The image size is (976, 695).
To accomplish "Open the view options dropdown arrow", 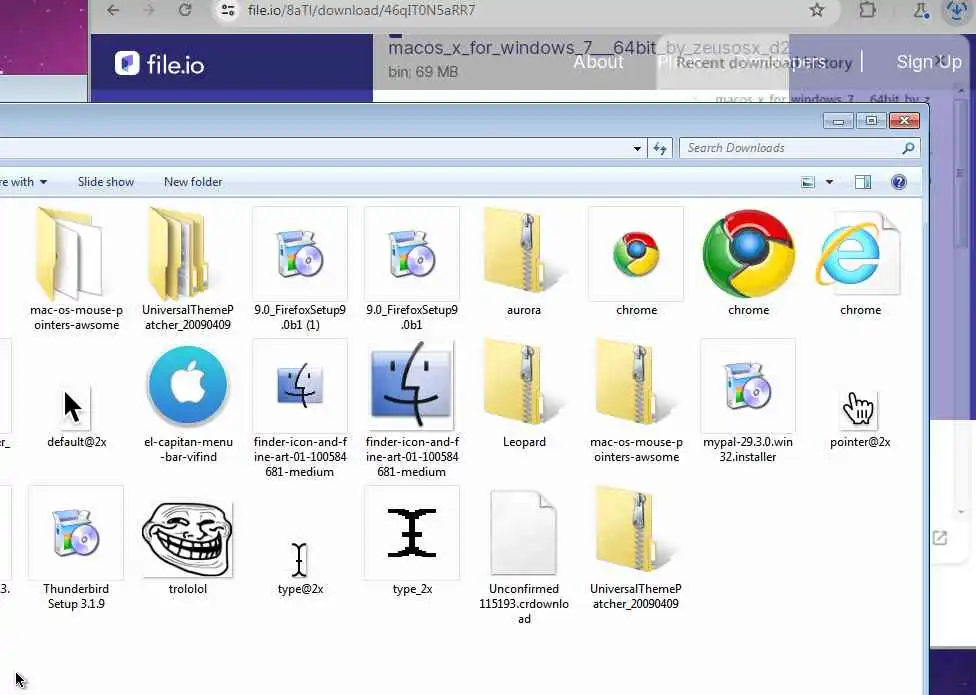I will (829, 182).
